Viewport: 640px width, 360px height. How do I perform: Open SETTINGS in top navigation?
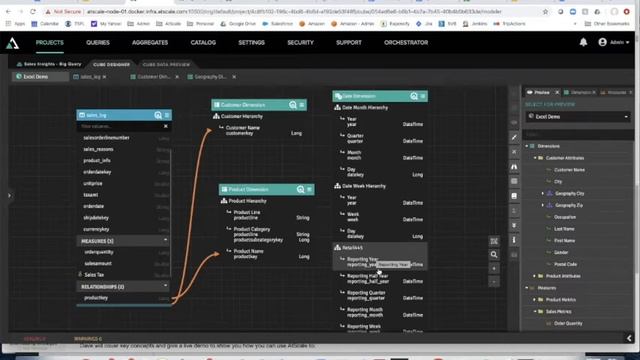(x=251, y=42)
